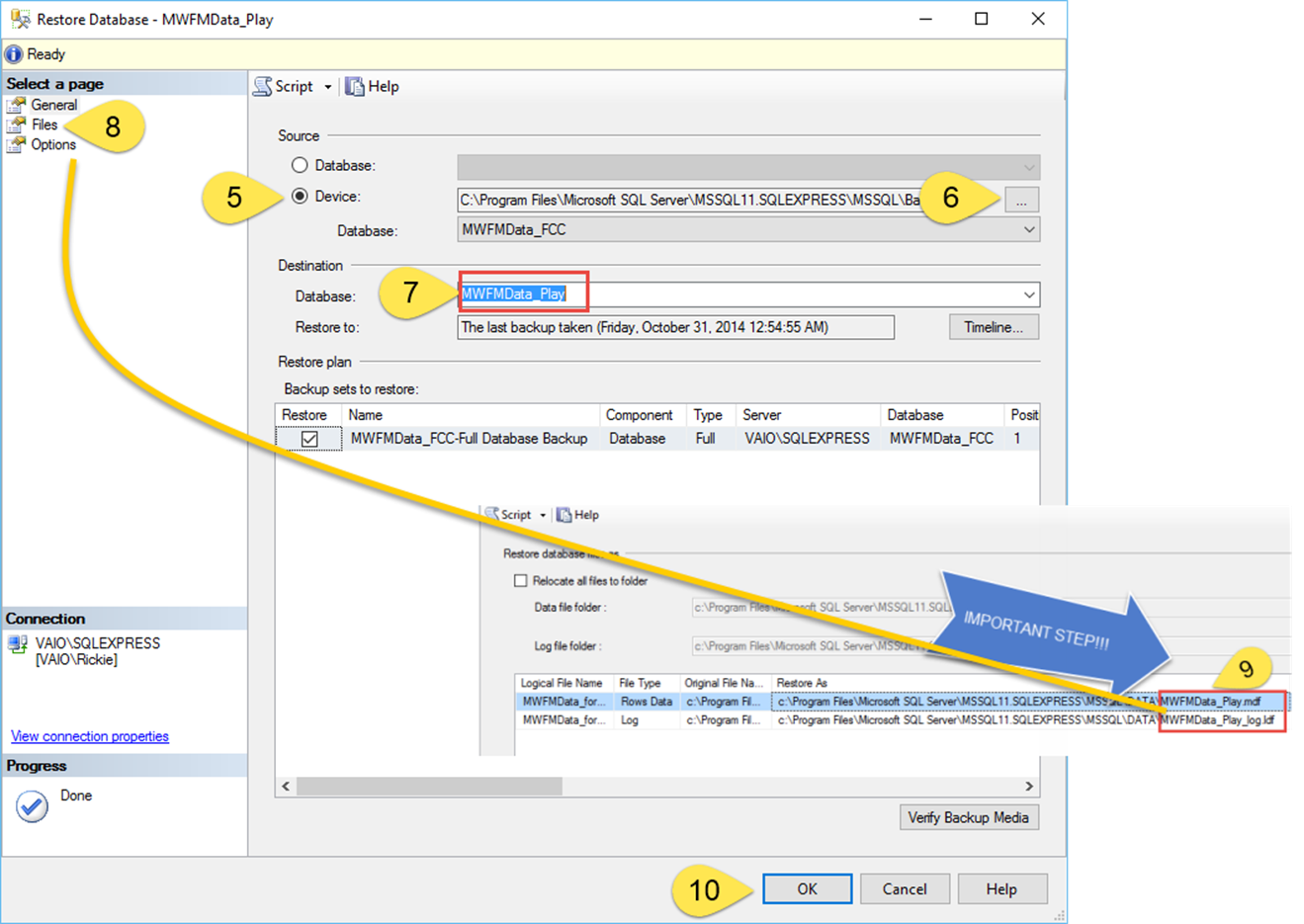Expand the source Database MWFMData_FCC dropdown
The width and height of the screenshot is (1304, 924).
(x=1028, y=229)
